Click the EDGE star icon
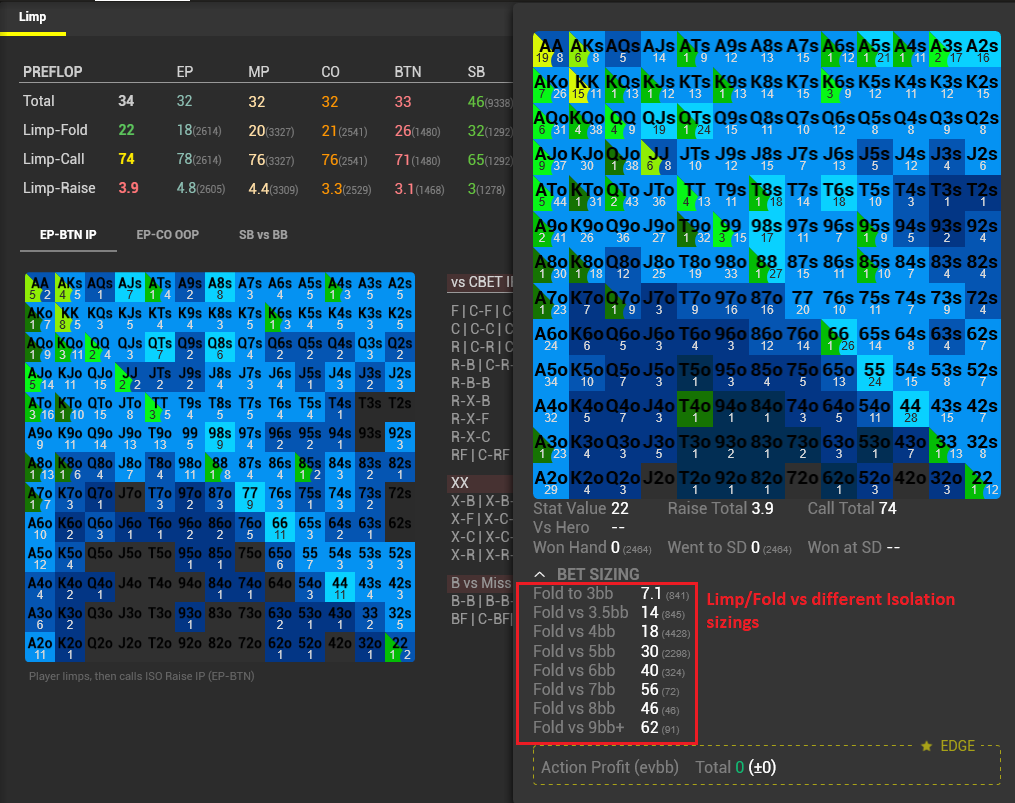This screenshot has width=1015, height=803. point(927,746)
